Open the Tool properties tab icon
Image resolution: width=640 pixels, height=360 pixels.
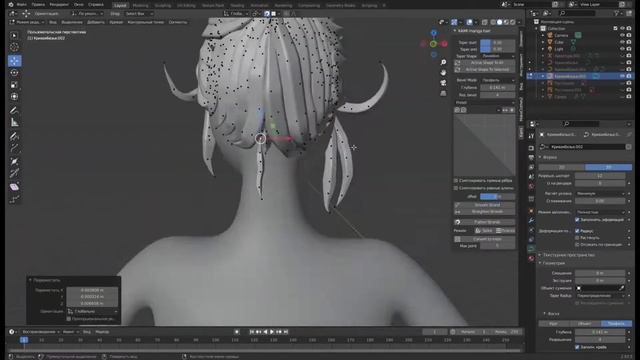(531, 136)
